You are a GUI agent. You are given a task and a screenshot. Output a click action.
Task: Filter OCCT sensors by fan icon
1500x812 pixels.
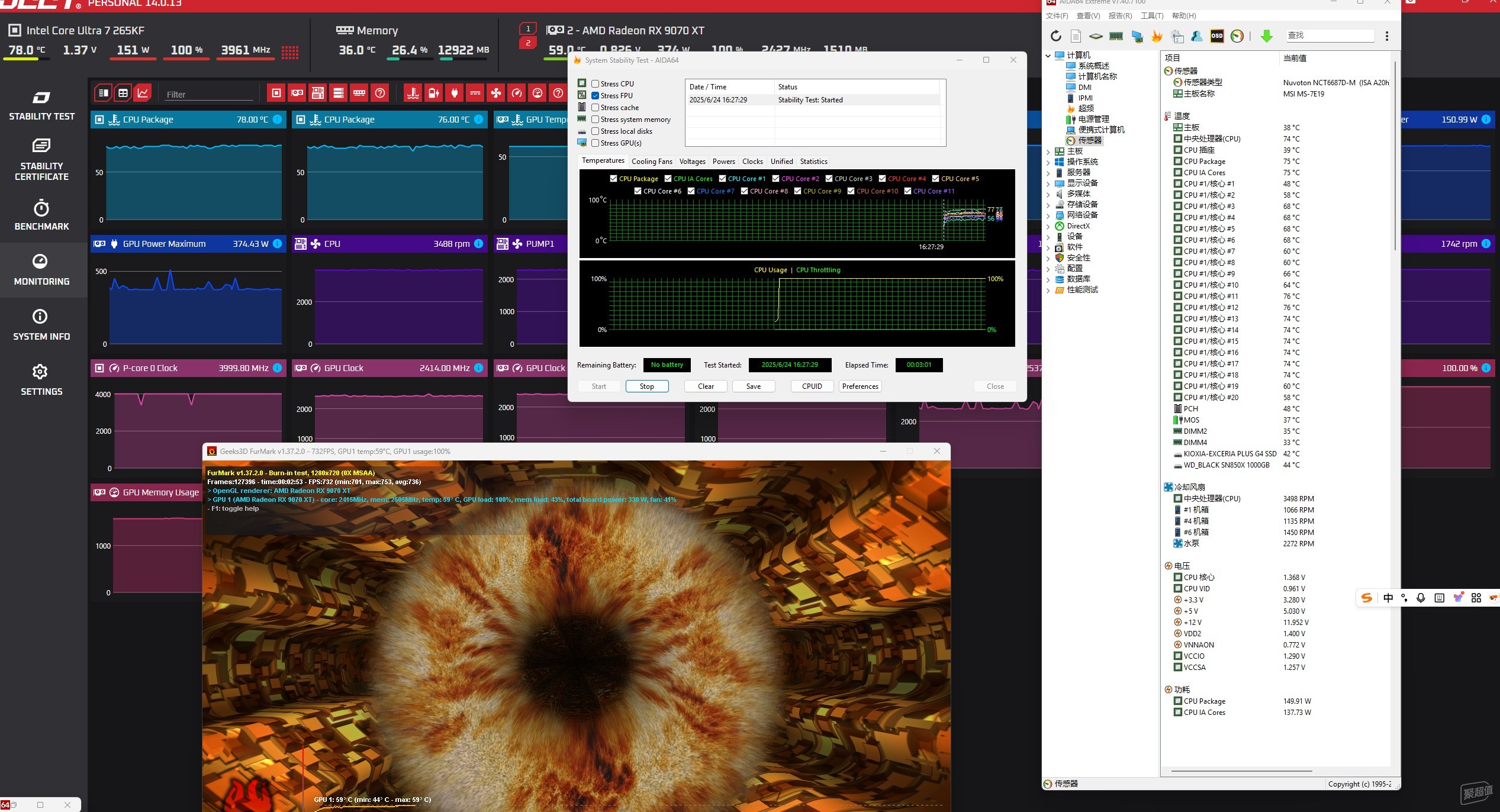(496, 93)
